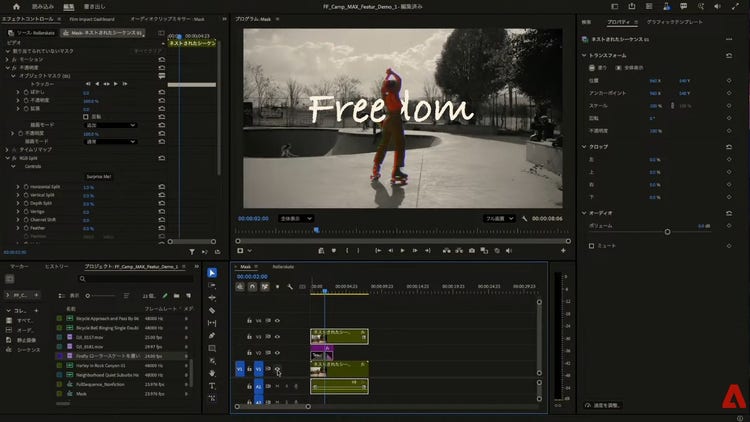
Task: Open the 全体表示 zoom level dropdown
Action: pyautogui.click(x=296, y=217)
